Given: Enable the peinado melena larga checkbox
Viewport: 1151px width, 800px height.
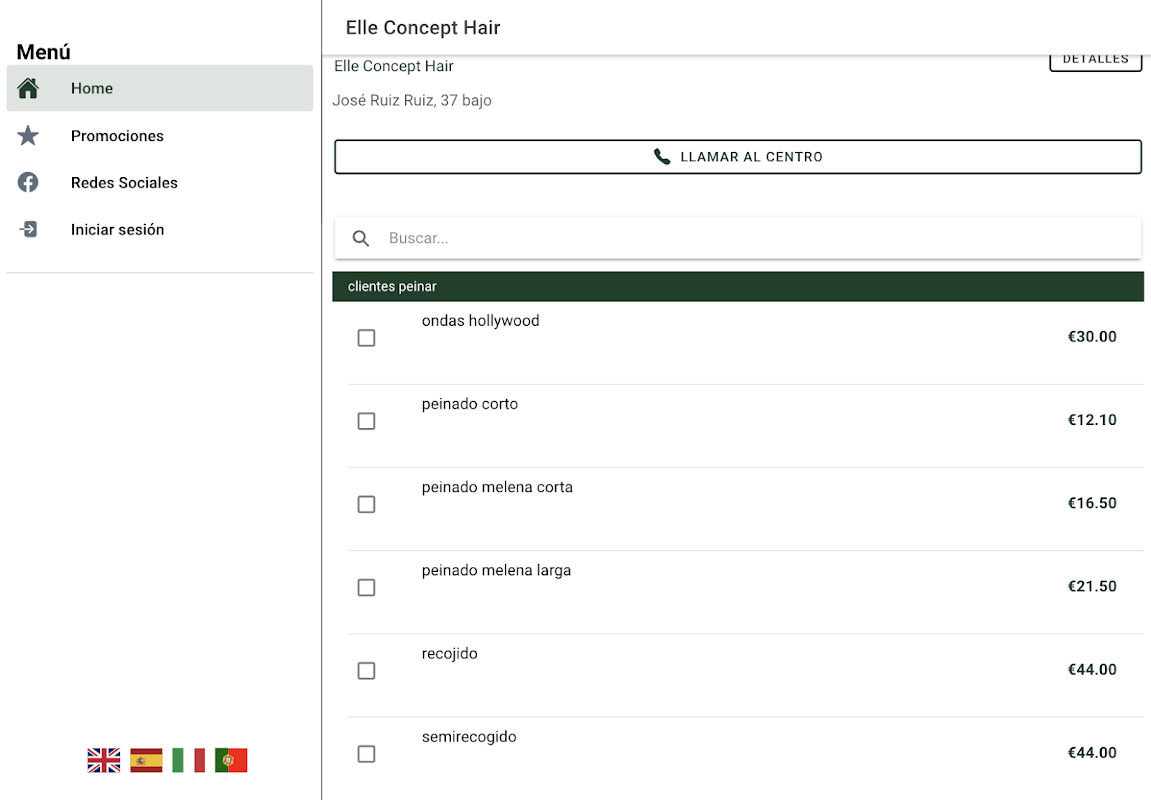Looking at the screenshot, I should point(366,587).
